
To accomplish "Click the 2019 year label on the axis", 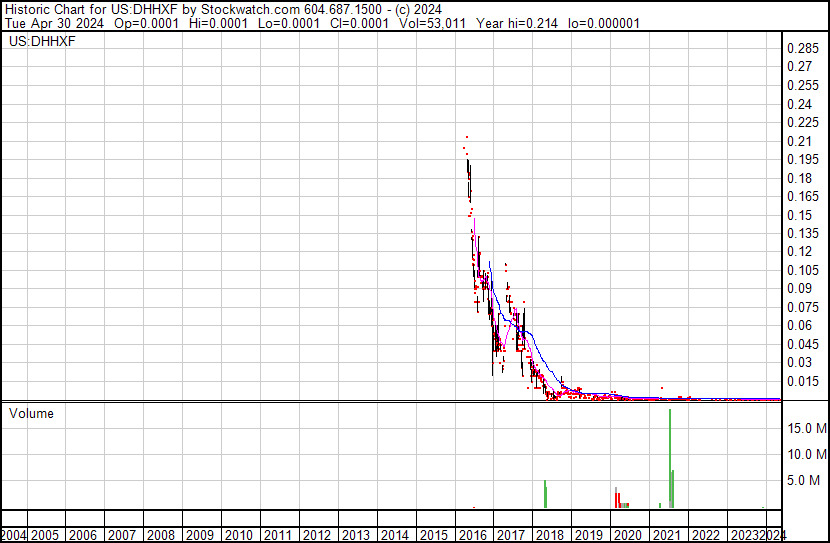I will coord(589,535).
